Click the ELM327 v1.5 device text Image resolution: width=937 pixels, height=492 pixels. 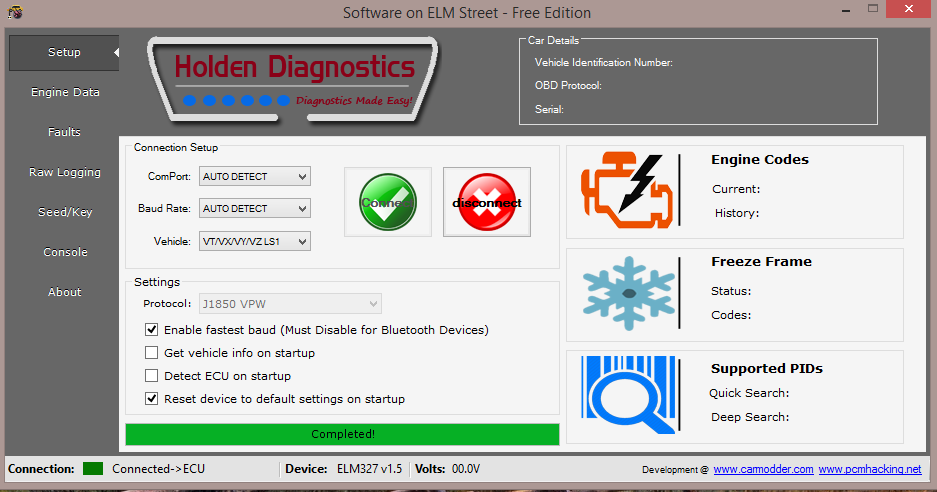click(x=369, y=469)
